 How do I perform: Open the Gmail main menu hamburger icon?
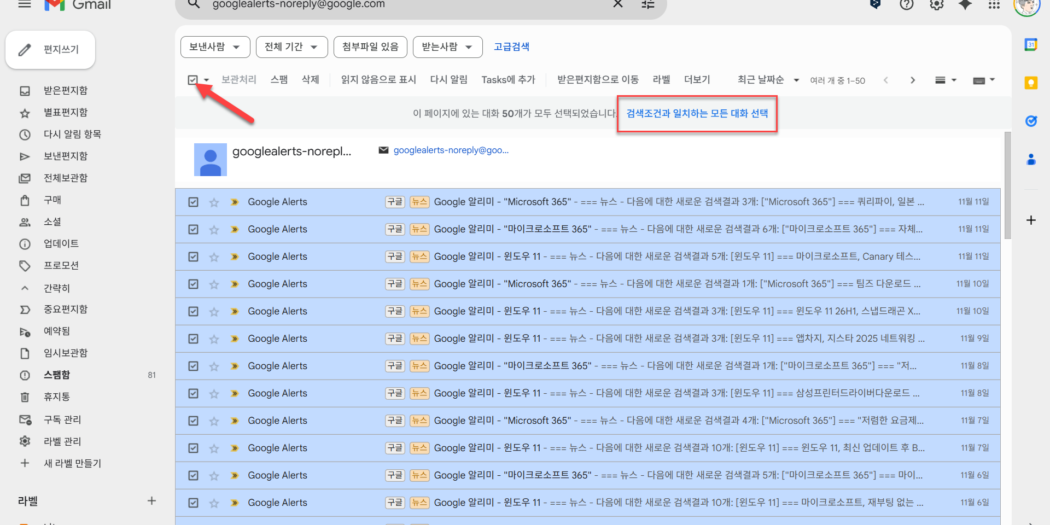click(24, 5)
